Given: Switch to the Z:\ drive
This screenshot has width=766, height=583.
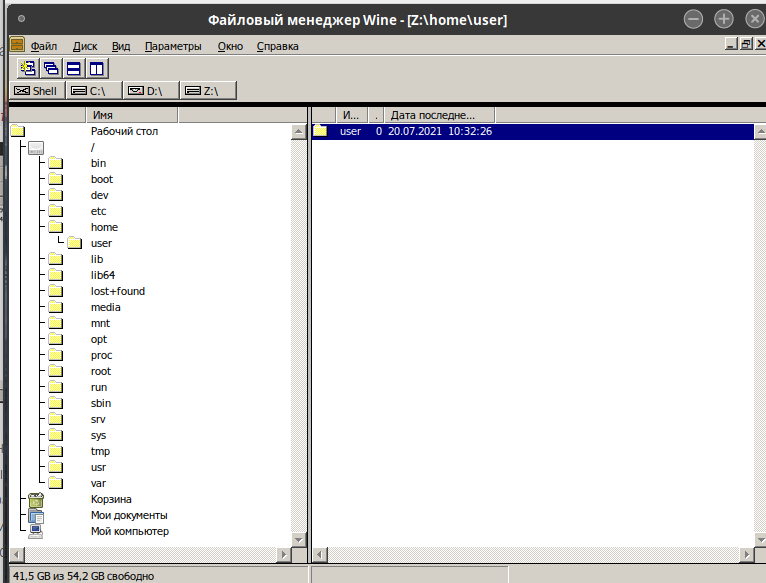Looking at the screenshot, I should click(x=208, y=91).
